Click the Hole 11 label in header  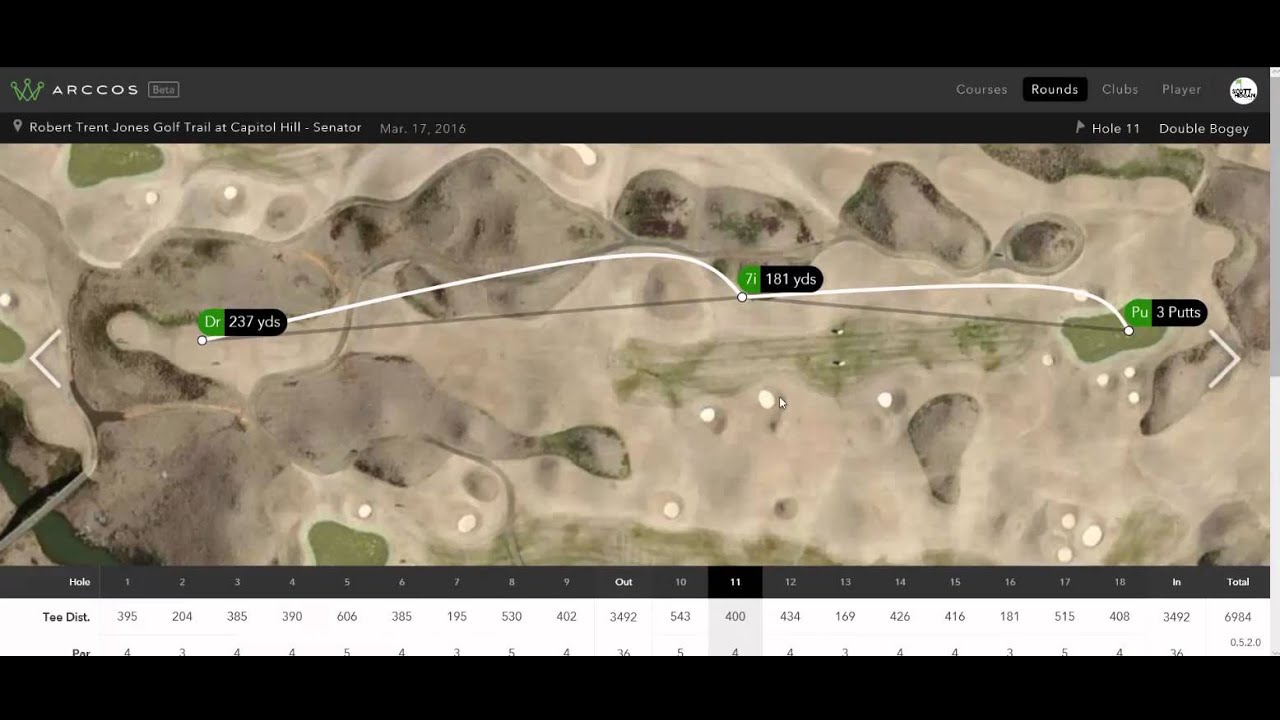pos(1116,128)
